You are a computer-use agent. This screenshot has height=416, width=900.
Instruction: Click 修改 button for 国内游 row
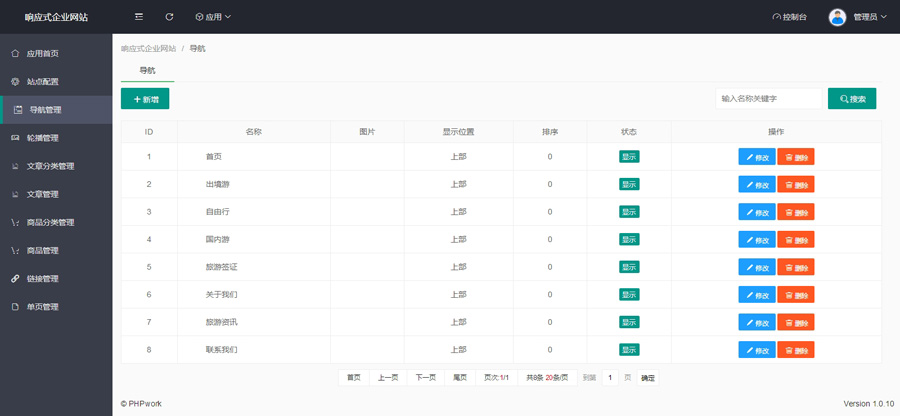756,240
